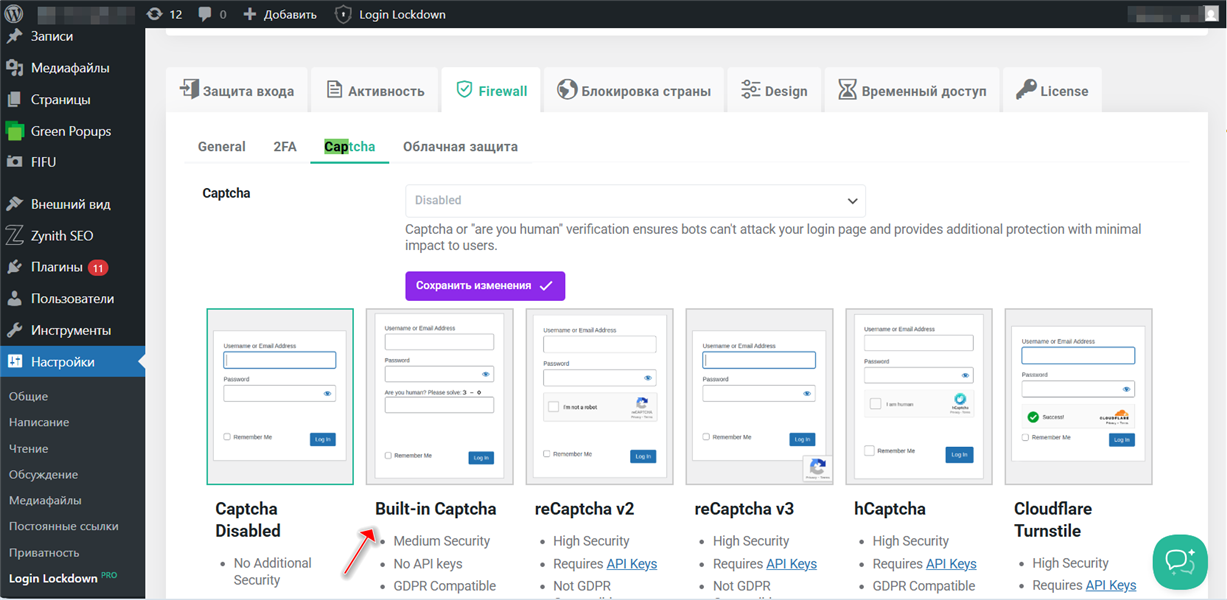Open the Captcha provider dropdown showing Disabled
The image size is (1227, 600).
click(x=635, y=200)
